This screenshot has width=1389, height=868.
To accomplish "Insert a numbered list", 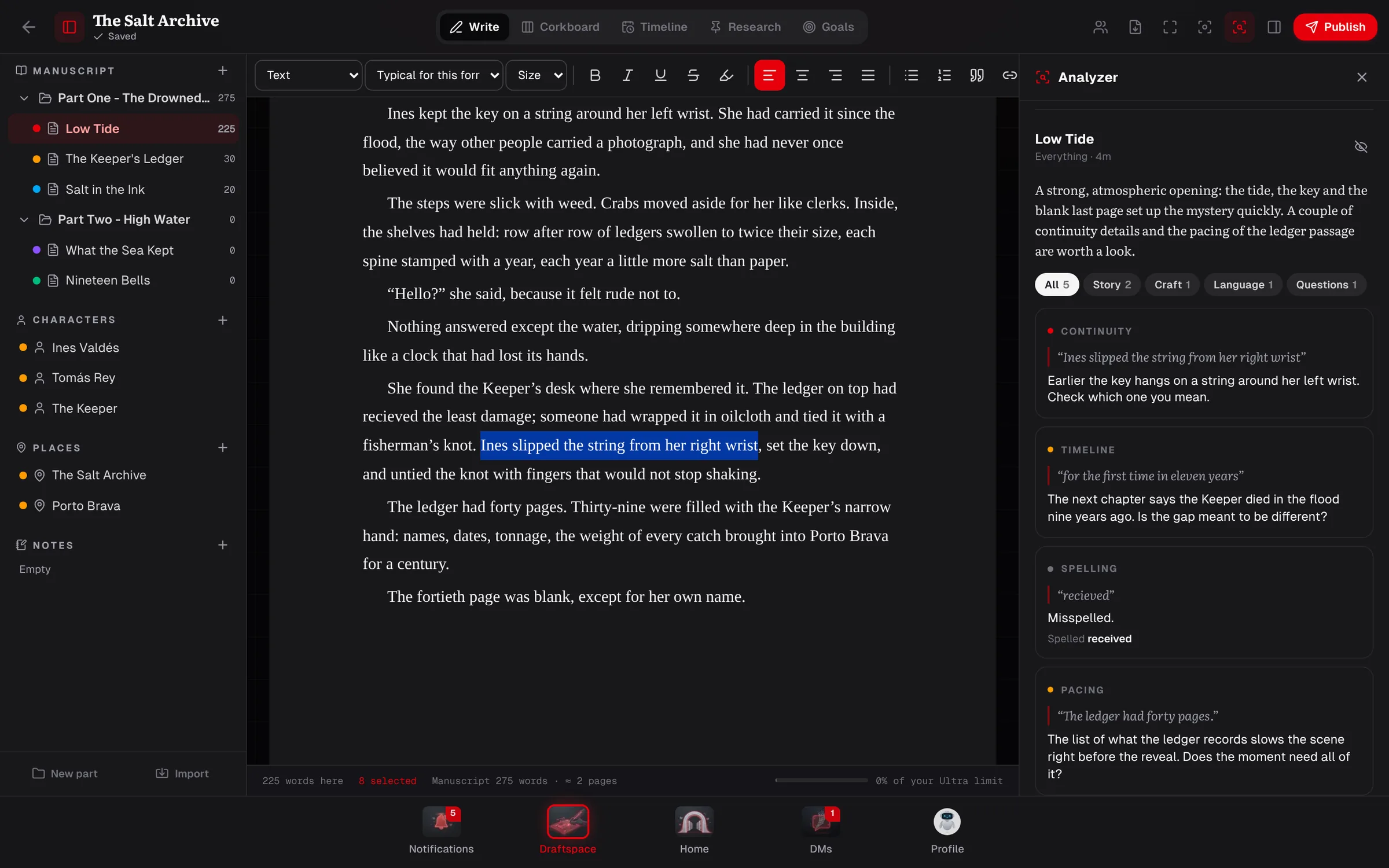I will tap(944, 75).
